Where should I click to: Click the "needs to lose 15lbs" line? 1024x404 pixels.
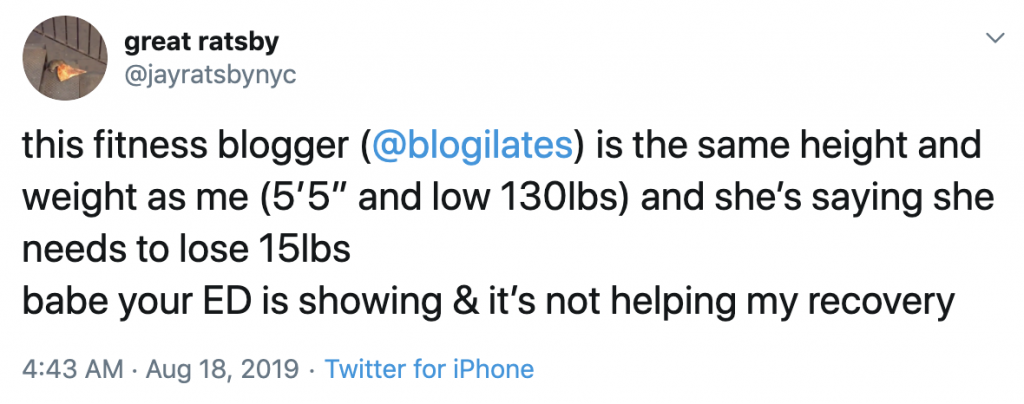[x=187, y=249]
